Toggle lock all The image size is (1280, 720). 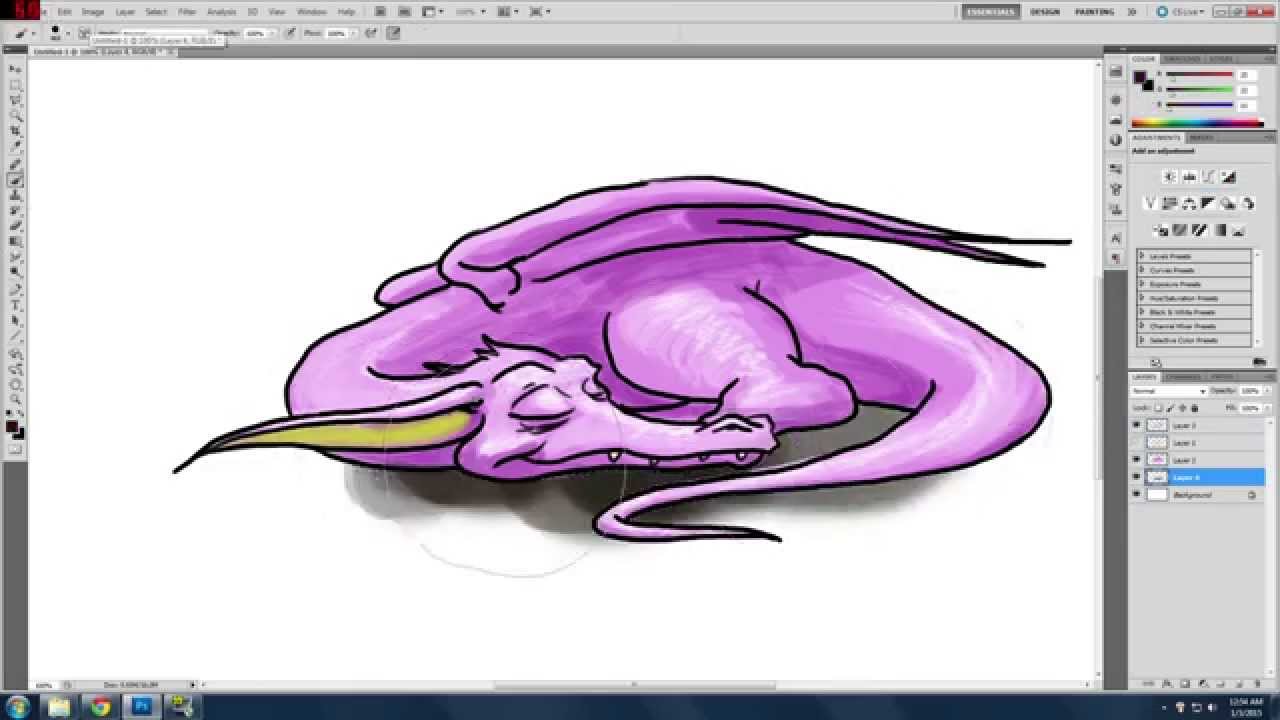pos(1195,408)
